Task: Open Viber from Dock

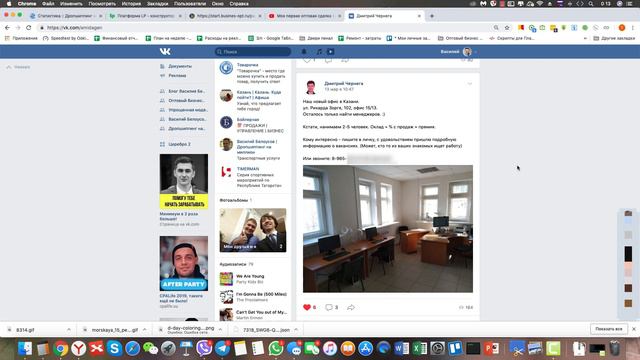Action: click(204, 349)
